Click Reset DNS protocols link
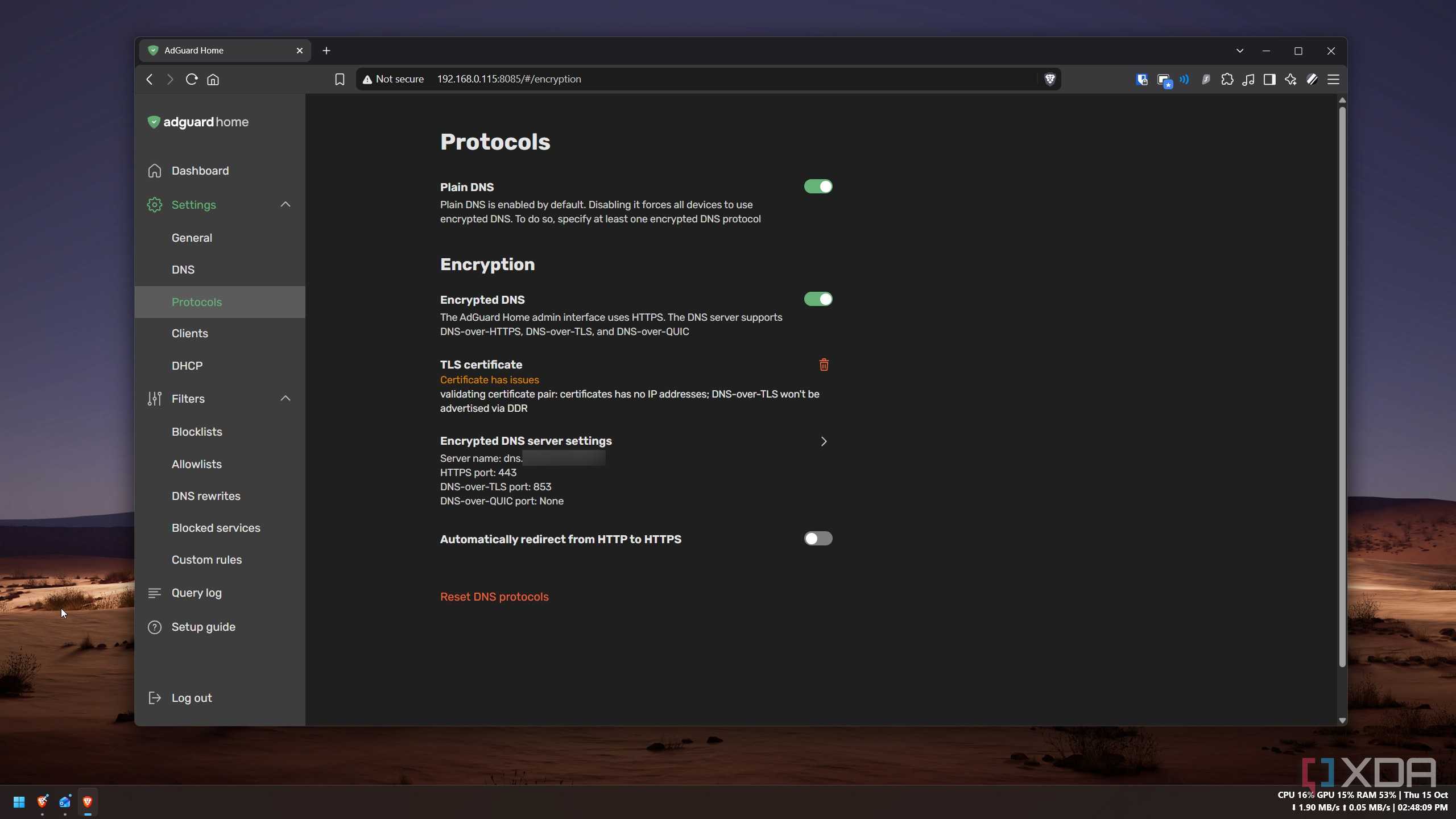The height and width of the screenshot is (819, 1456). tap(494, 597)
